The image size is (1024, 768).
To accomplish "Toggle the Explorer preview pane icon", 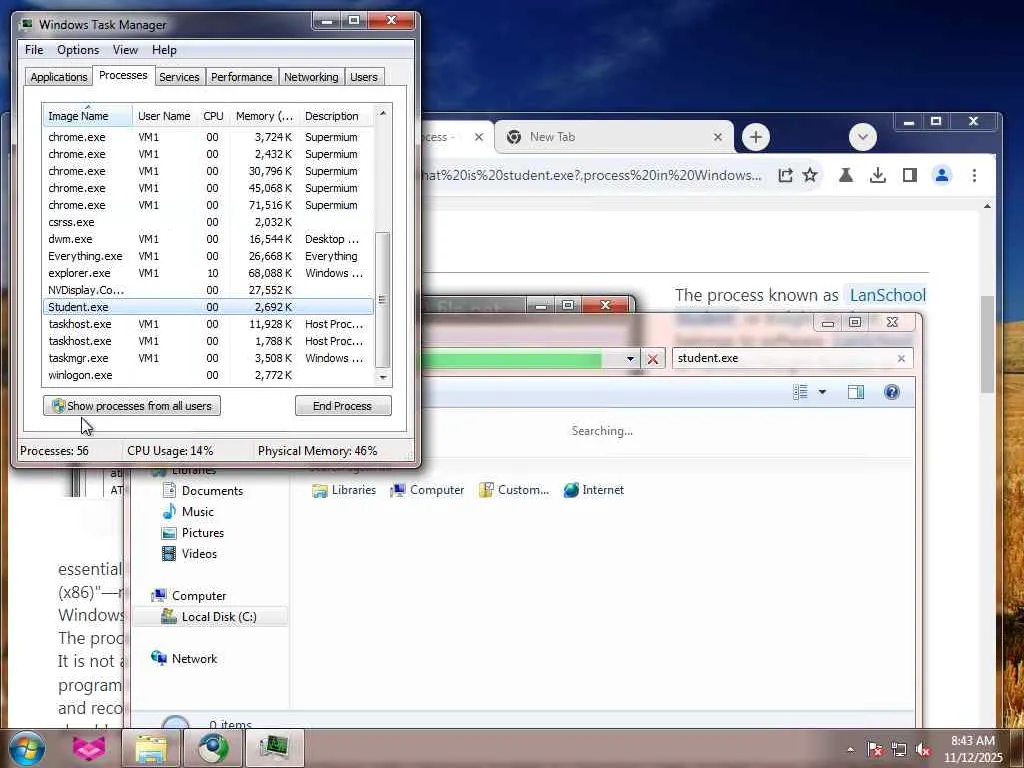I will point(856,392).
